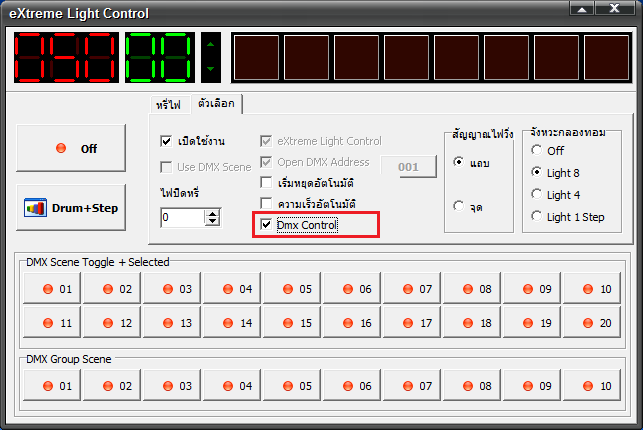Toggle DMX scene 19
The image size is (643, 430).
pos(532,323)
